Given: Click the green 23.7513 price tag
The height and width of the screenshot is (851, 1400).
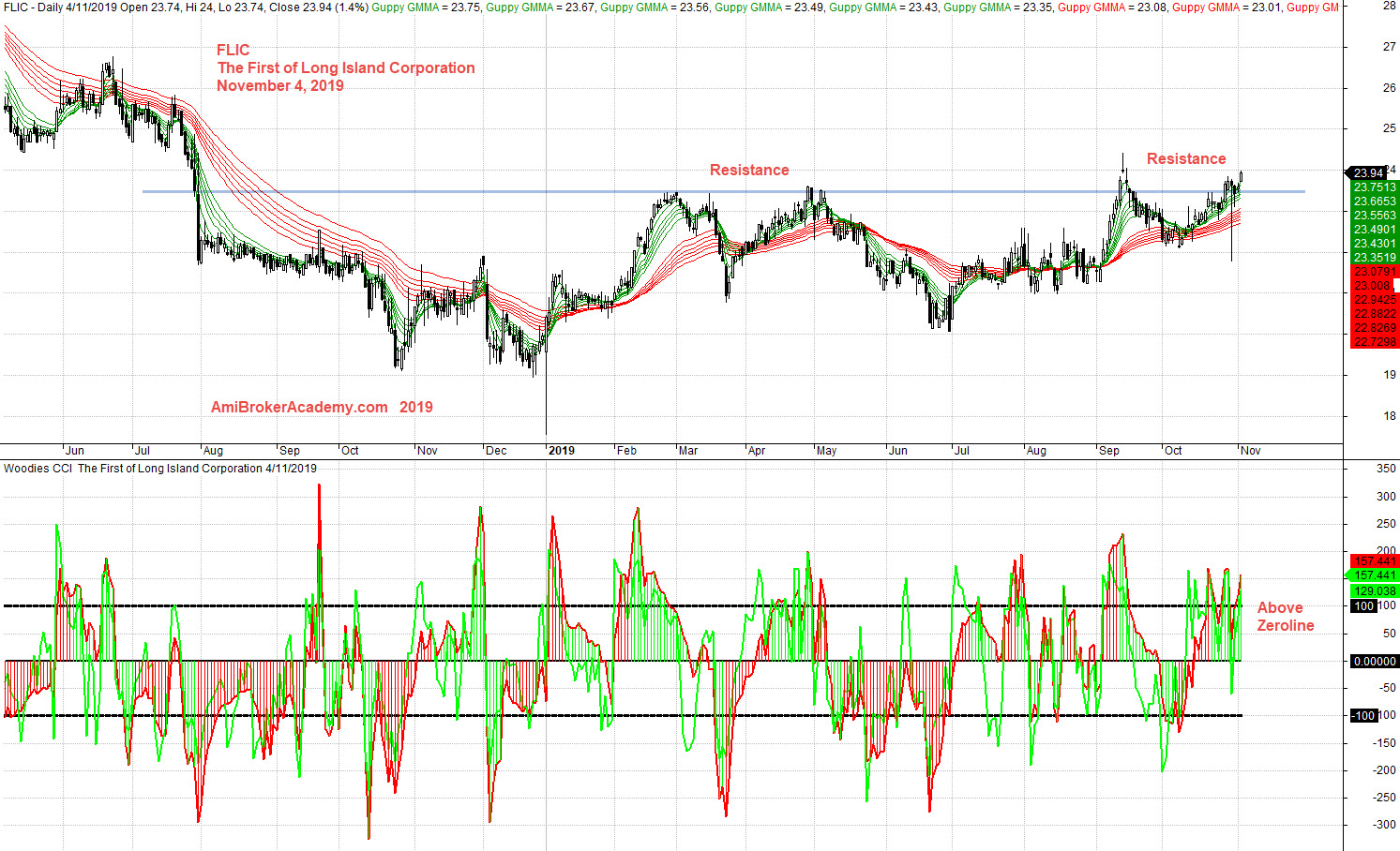Looking at the screenshot, I should tap(1375, 187).
